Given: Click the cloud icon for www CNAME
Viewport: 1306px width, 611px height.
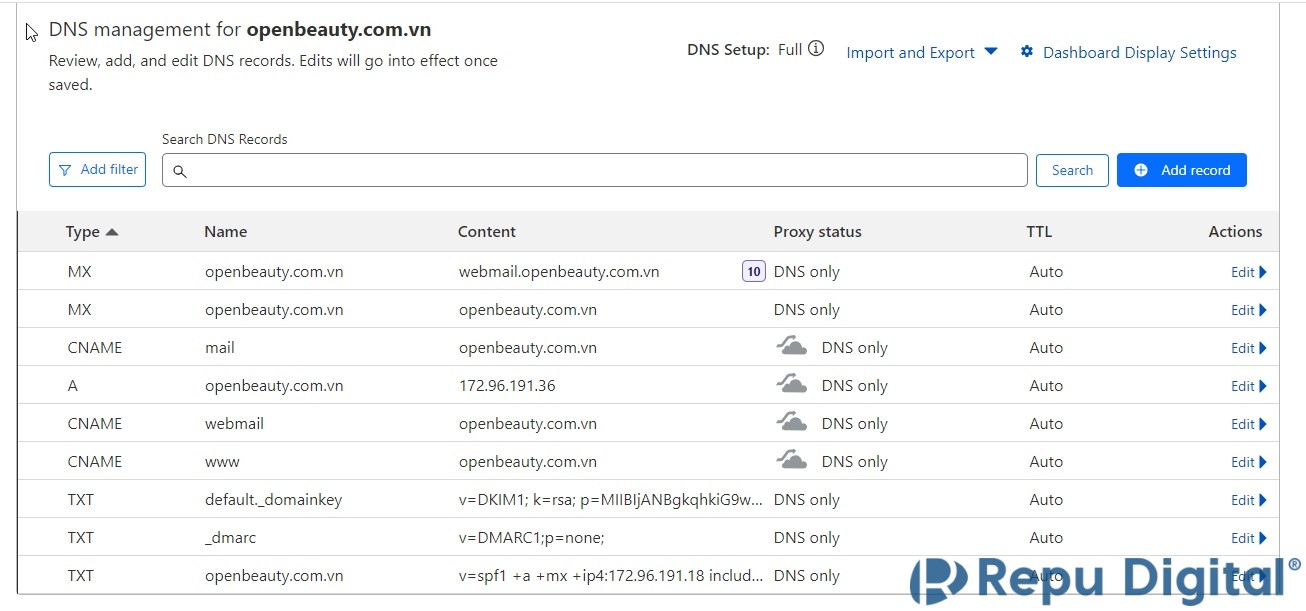Looking at the screenshot, I should coord(792,461).
